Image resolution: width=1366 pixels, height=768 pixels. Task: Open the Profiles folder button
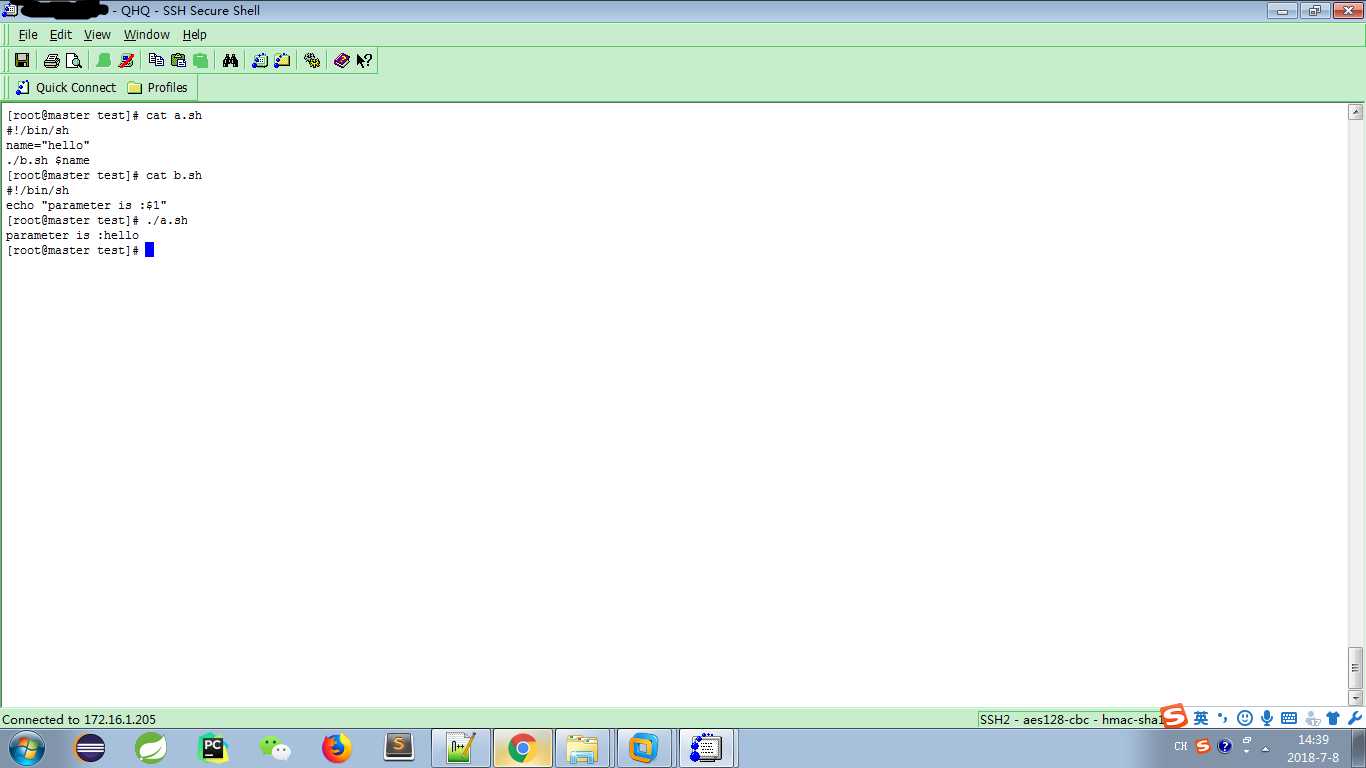coord(157,88)
